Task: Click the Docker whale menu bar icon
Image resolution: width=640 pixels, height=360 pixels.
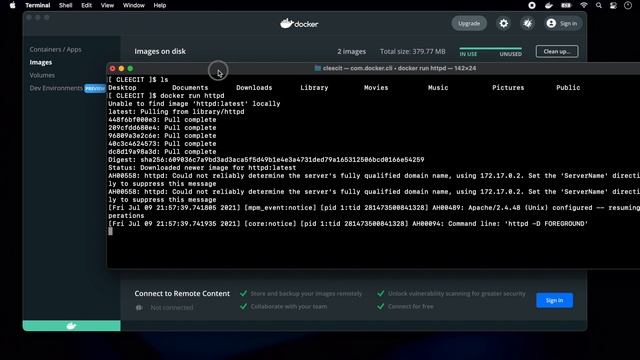Action: pos(549,5)
